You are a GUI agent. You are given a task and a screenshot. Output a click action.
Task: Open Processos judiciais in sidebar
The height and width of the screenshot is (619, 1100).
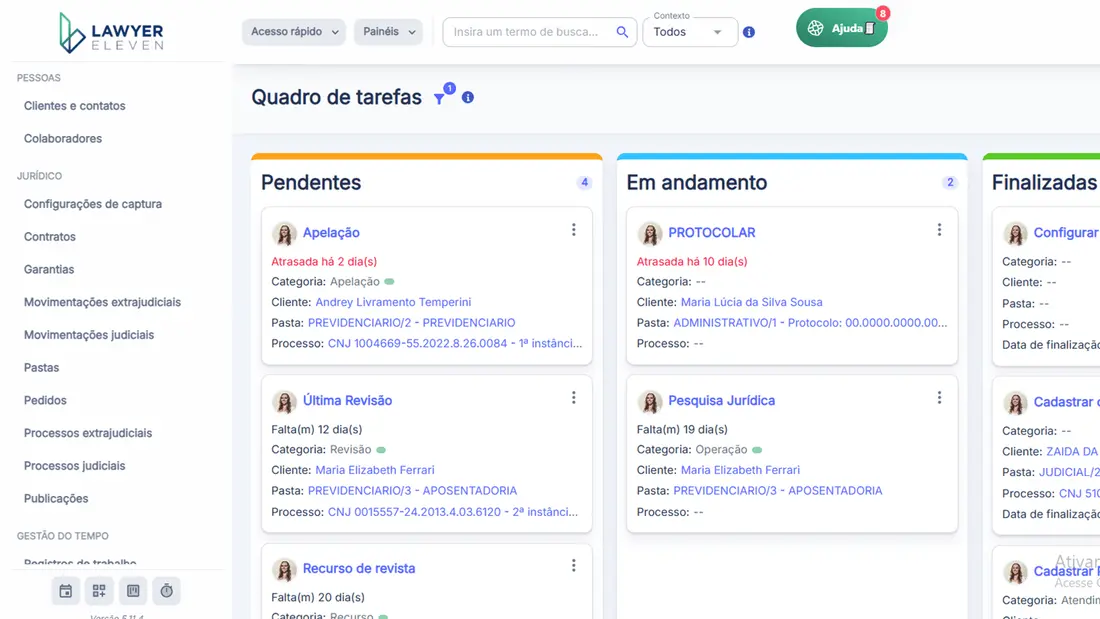point(75,466)
